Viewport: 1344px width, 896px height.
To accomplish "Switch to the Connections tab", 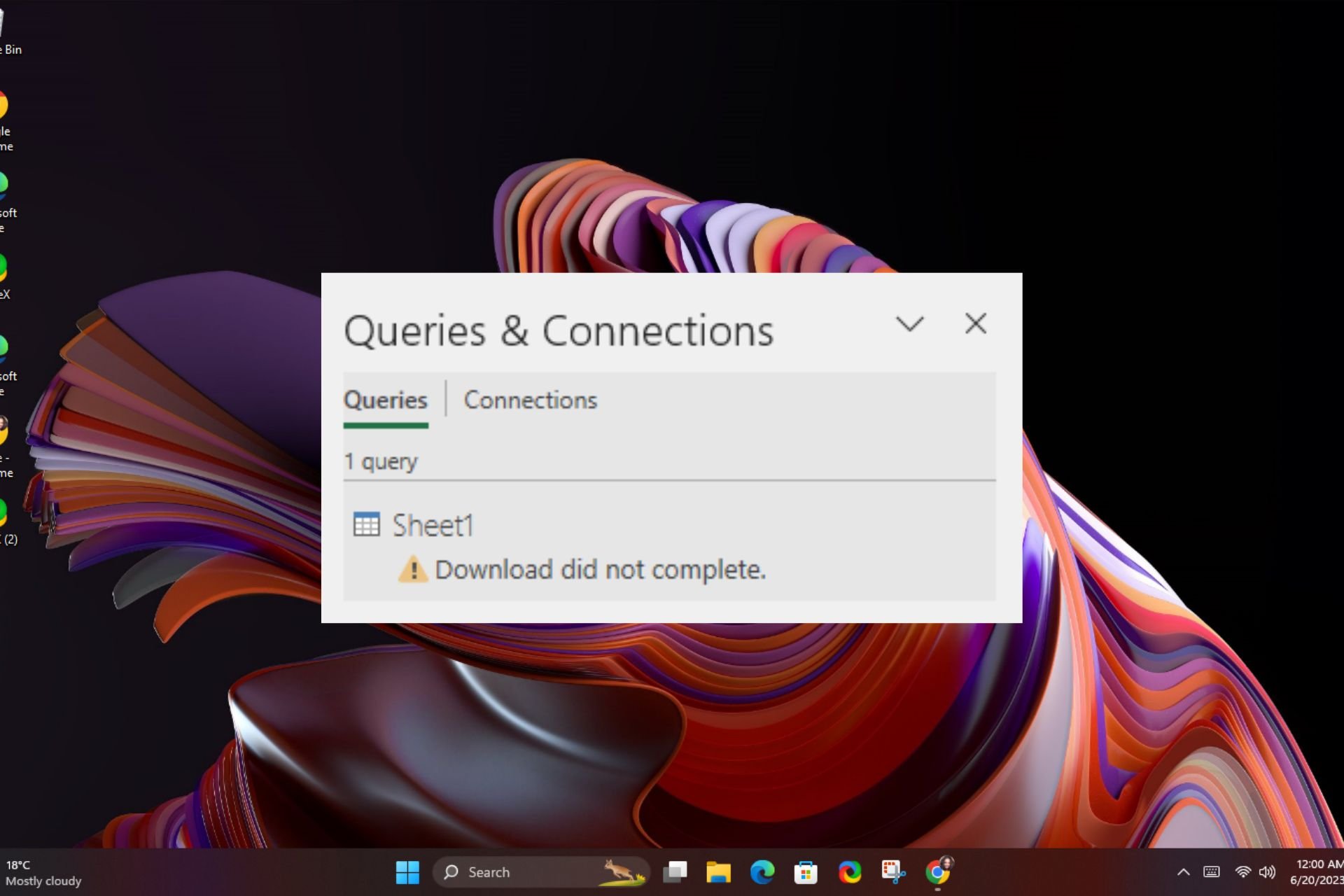I will point(531,400).
